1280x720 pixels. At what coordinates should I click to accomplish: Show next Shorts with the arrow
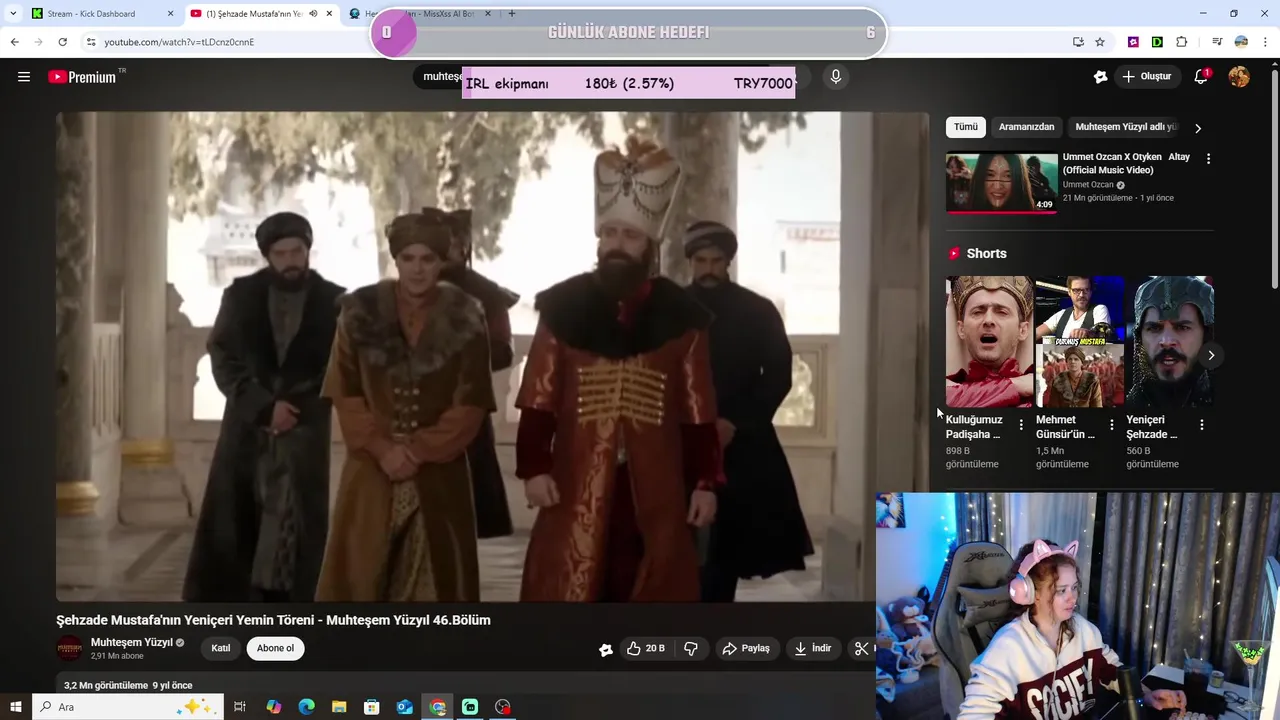click(x=1210, y=355)
